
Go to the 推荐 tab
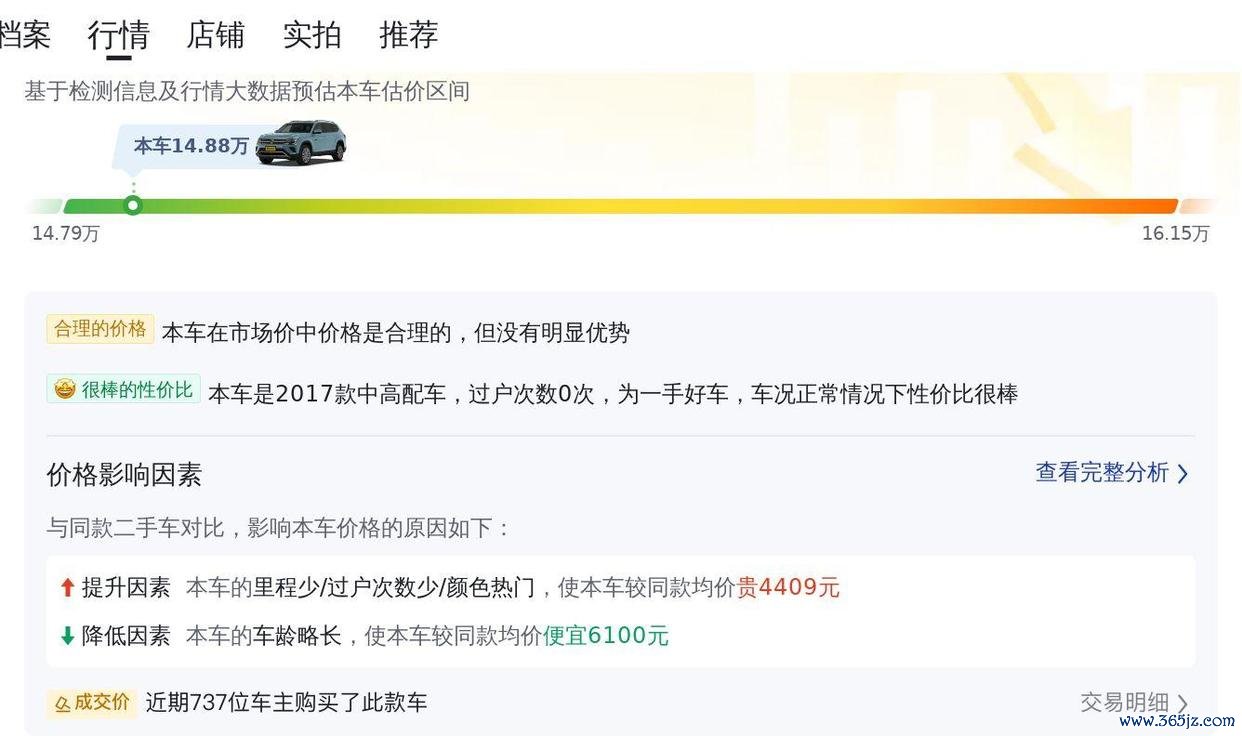point(409,35)
